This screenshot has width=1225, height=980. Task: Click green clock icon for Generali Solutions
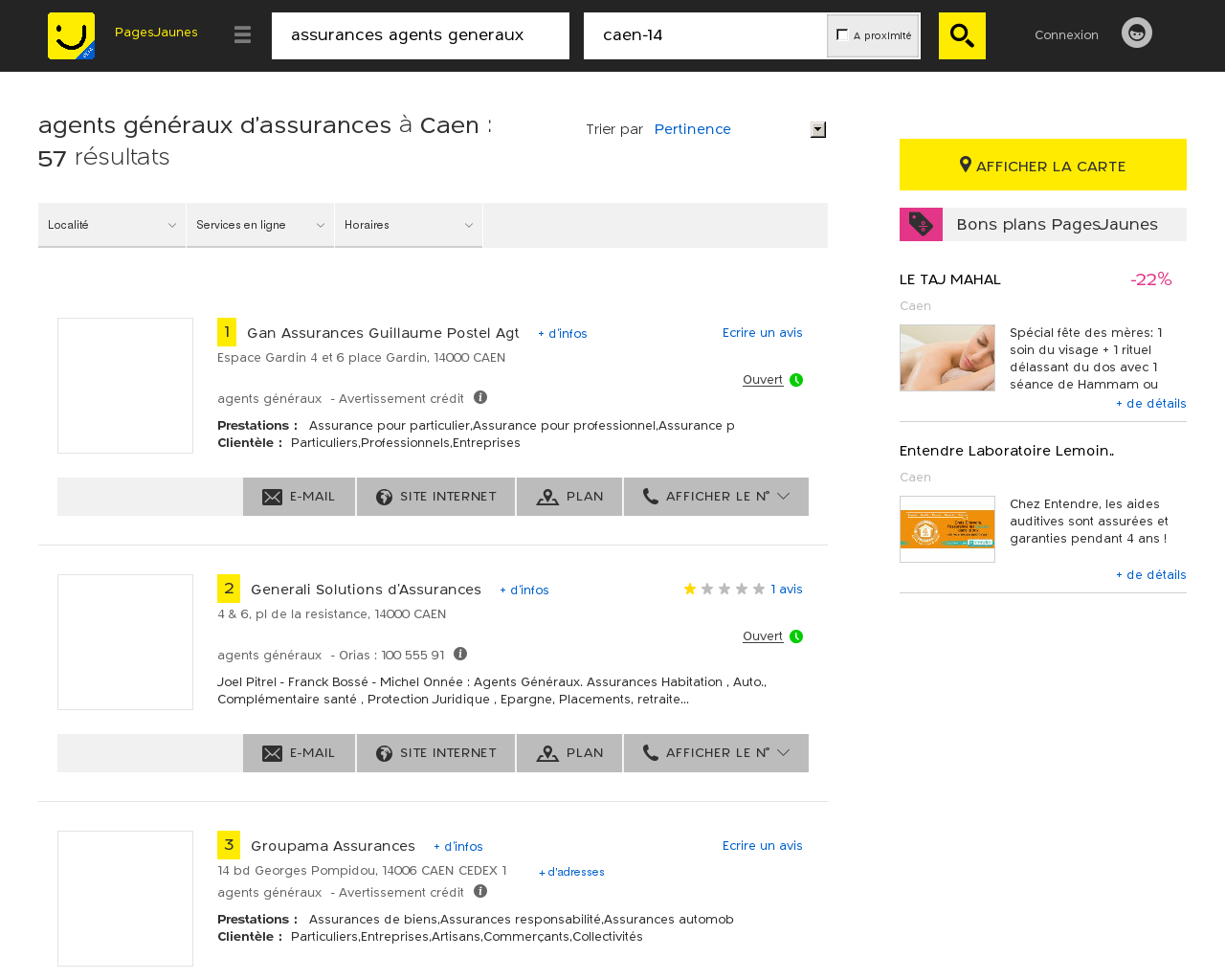796,636
